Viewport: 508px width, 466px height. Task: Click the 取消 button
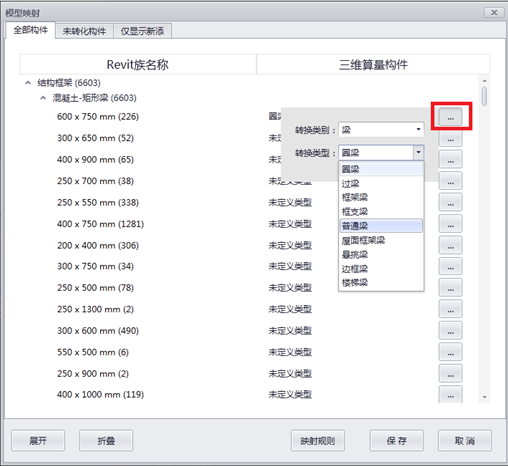tap(465, 441)
